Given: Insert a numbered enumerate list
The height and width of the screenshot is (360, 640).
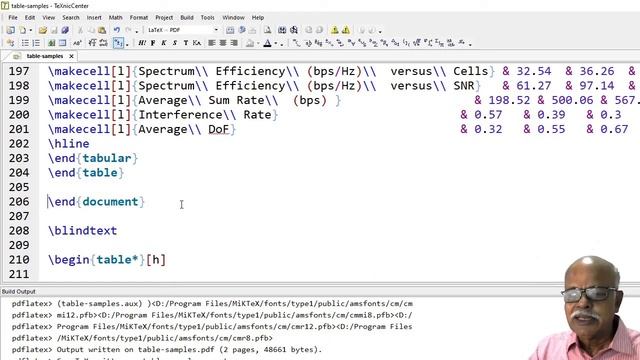Looking at the screenshot, I should click(x=36, y=43).
